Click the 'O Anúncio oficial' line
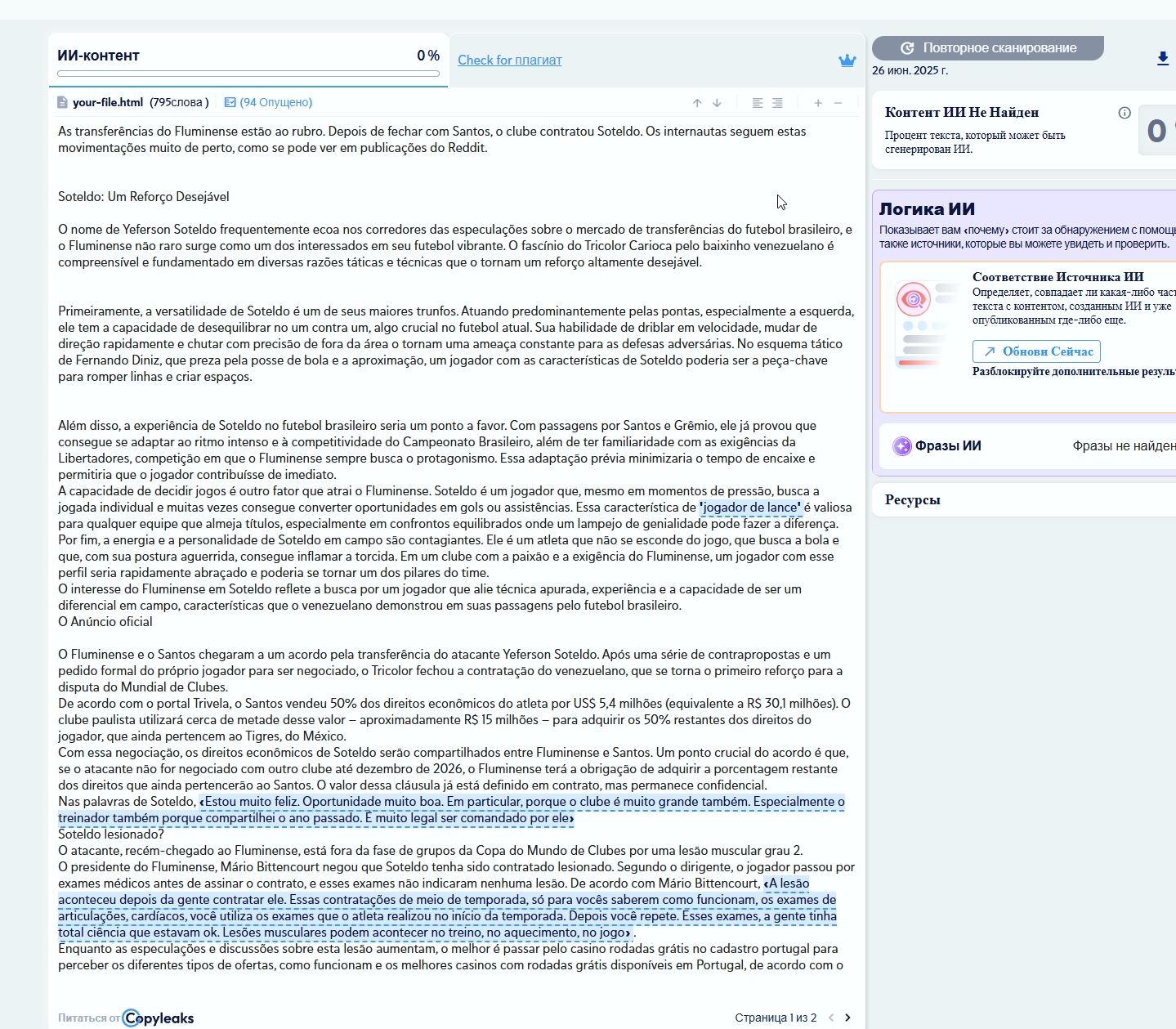 tap(105, 622)
